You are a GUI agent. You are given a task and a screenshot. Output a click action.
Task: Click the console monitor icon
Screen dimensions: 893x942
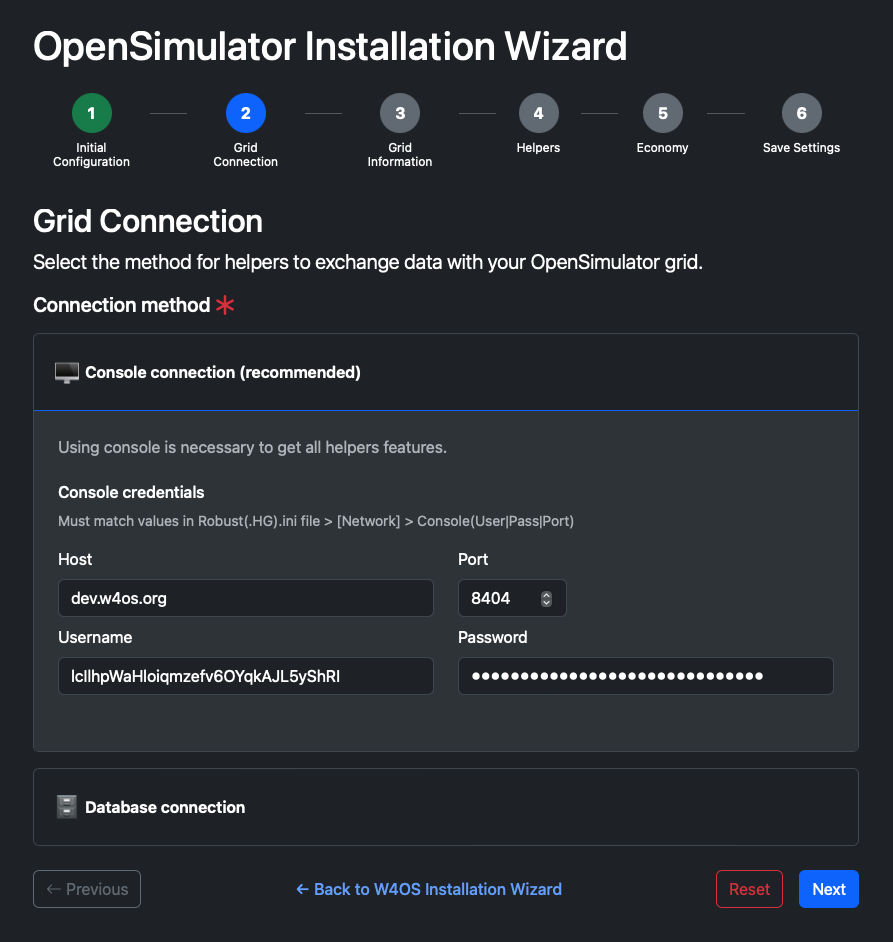click(x=67, y=372)
